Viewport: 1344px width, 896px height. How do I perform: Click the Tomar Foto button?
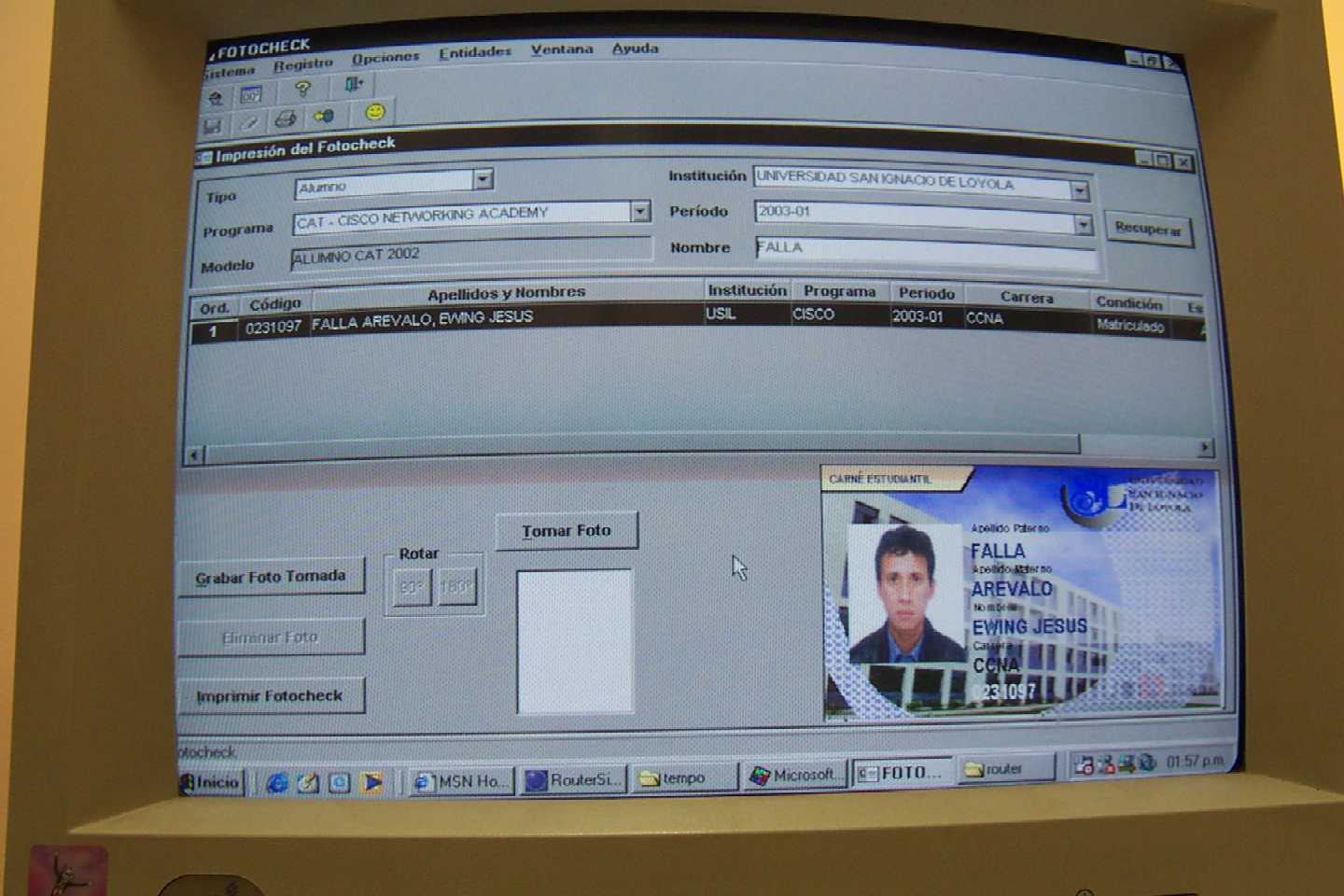567,530
